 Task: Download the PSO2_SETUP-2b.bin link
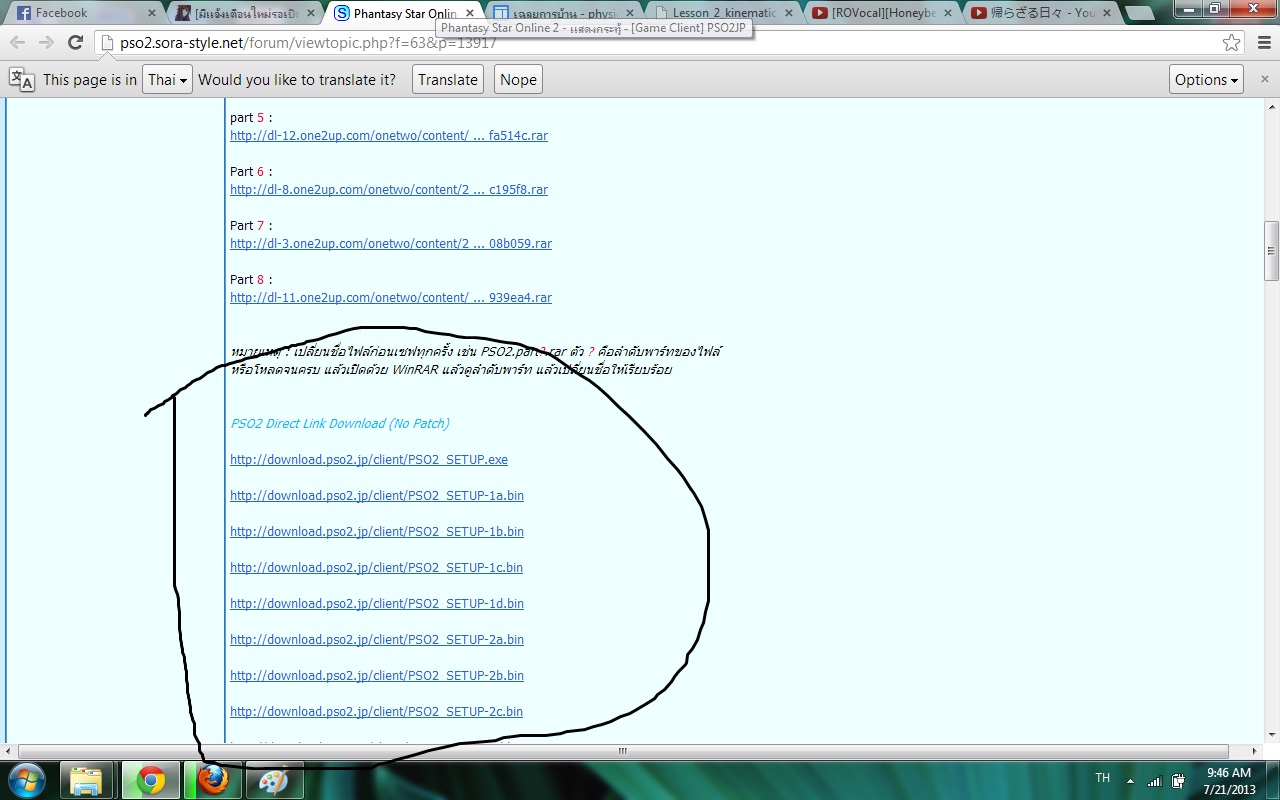[x=377, y=676]
